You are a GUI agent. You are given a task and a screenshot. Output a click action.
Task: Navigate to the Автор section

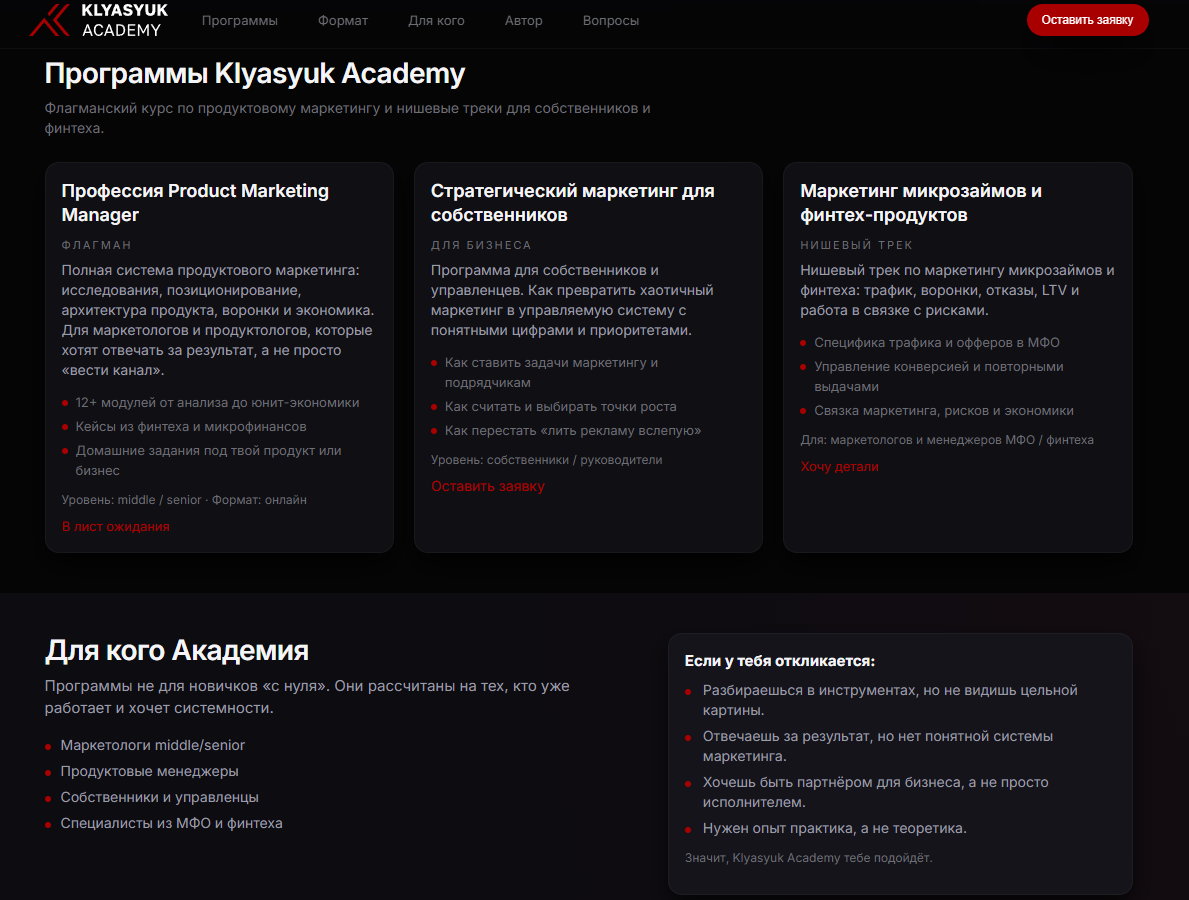point(523,20)
